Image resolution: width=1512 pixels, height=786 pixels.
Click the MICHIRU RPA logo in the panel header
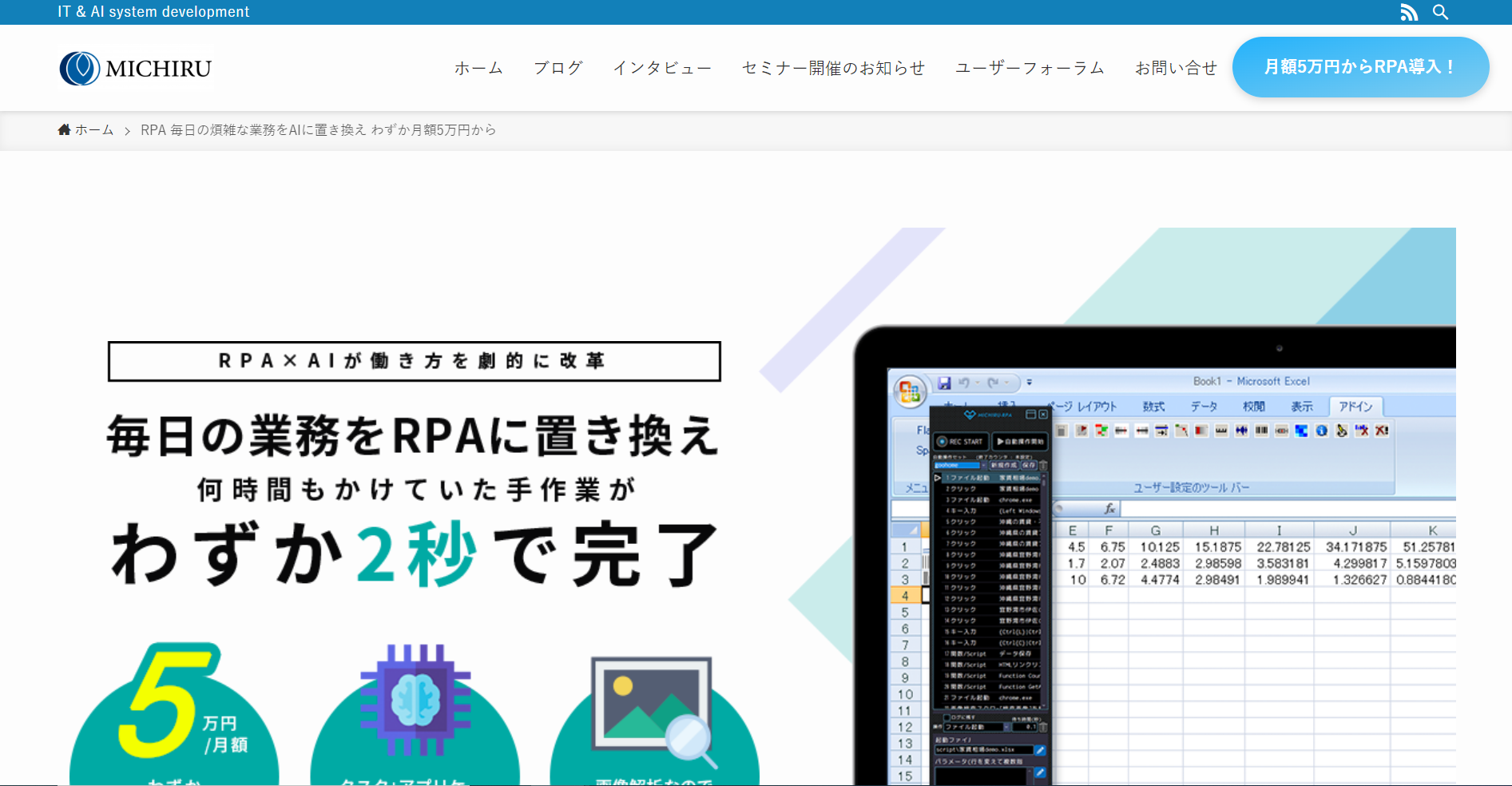tap(988, 415)
